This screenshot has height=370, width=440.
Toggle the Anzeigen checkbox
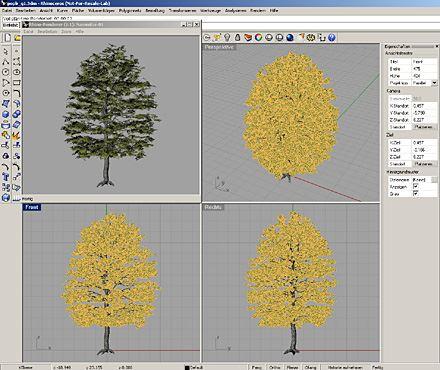416,186
